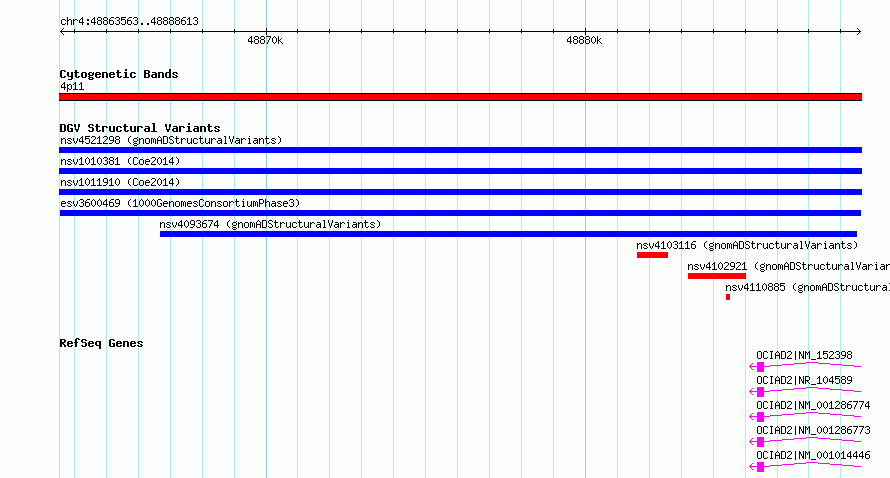Viewport: 890px width, 478px height.
Task: Click the 48880k ruler label
Action: (x=584, y=40)
